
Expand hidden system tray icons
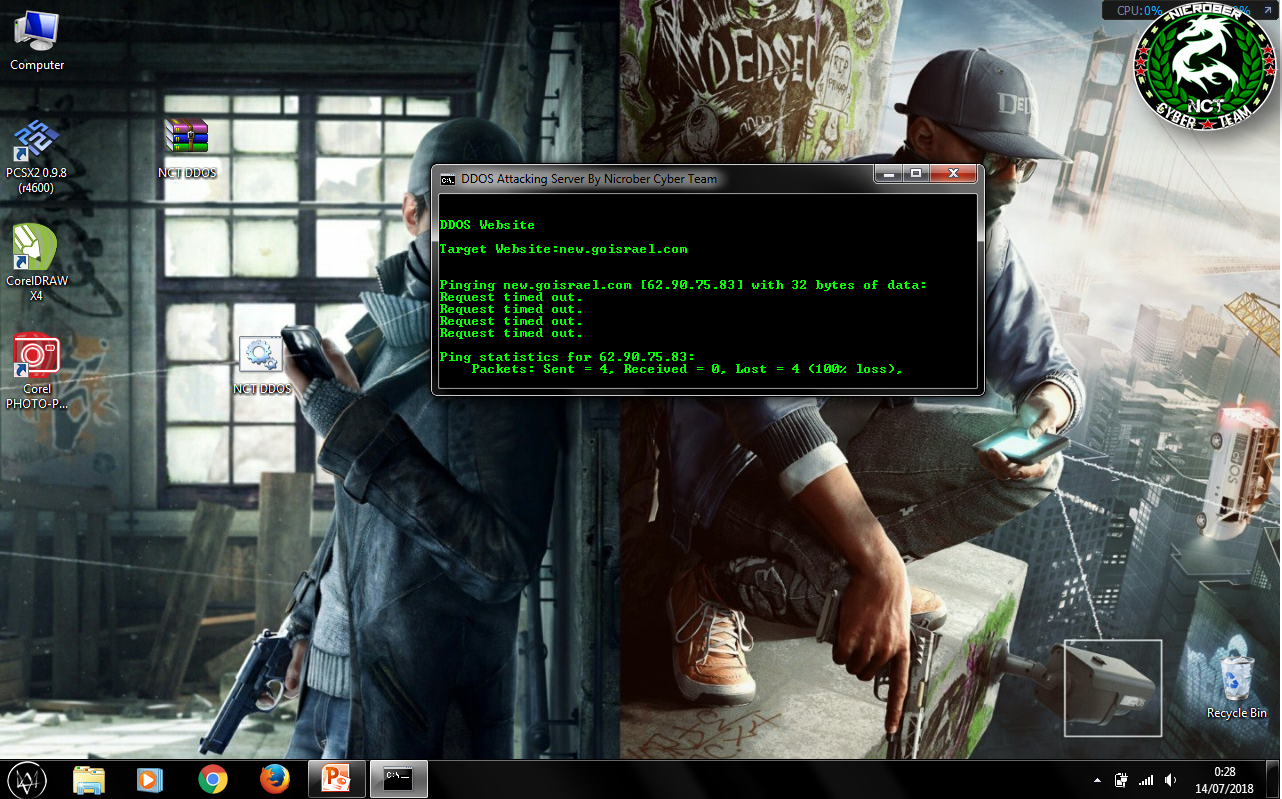[1097, 779]
